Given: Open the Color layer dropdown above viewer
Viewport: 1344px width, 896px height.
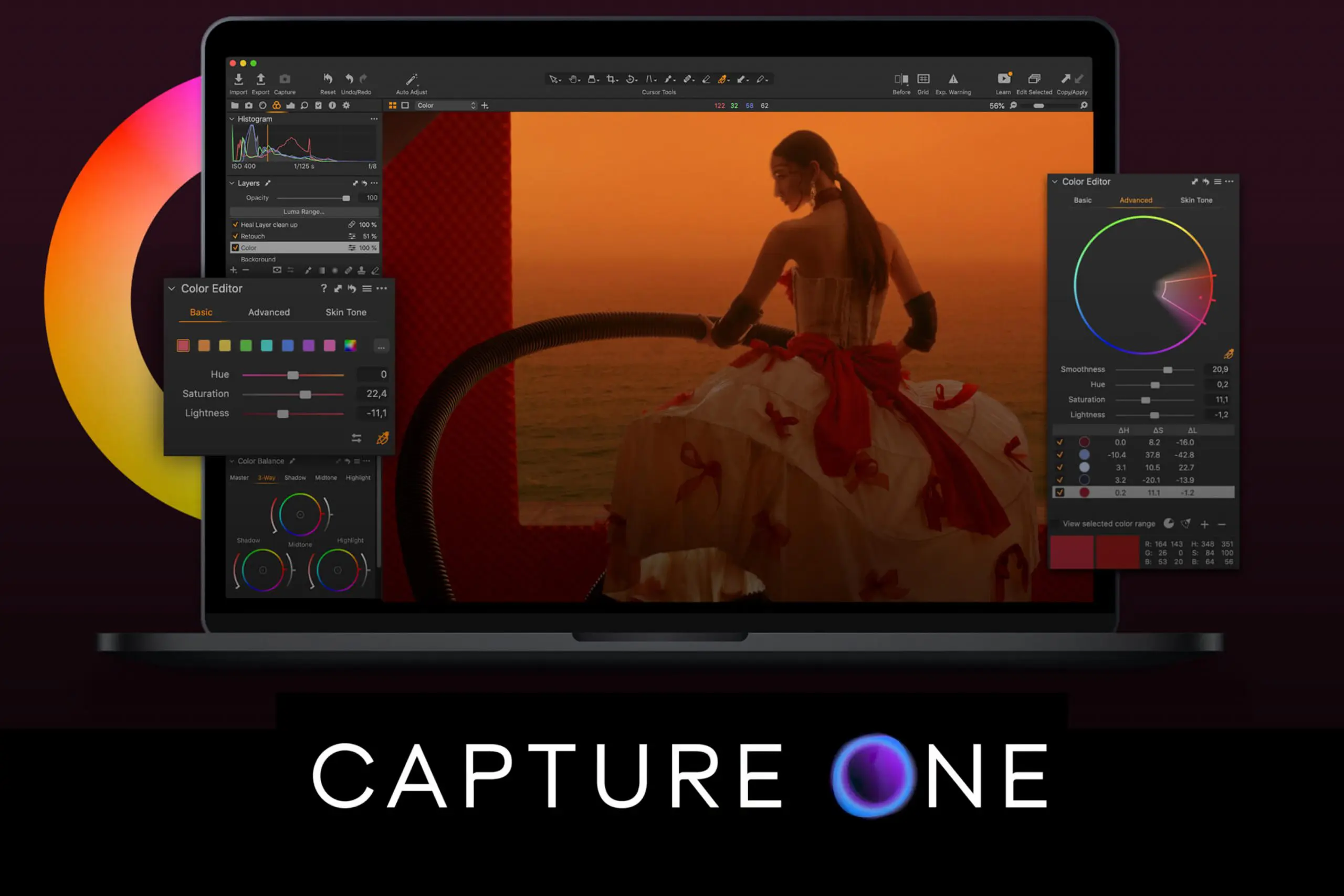Looking at the screenshot, I should tap(446, 106).
